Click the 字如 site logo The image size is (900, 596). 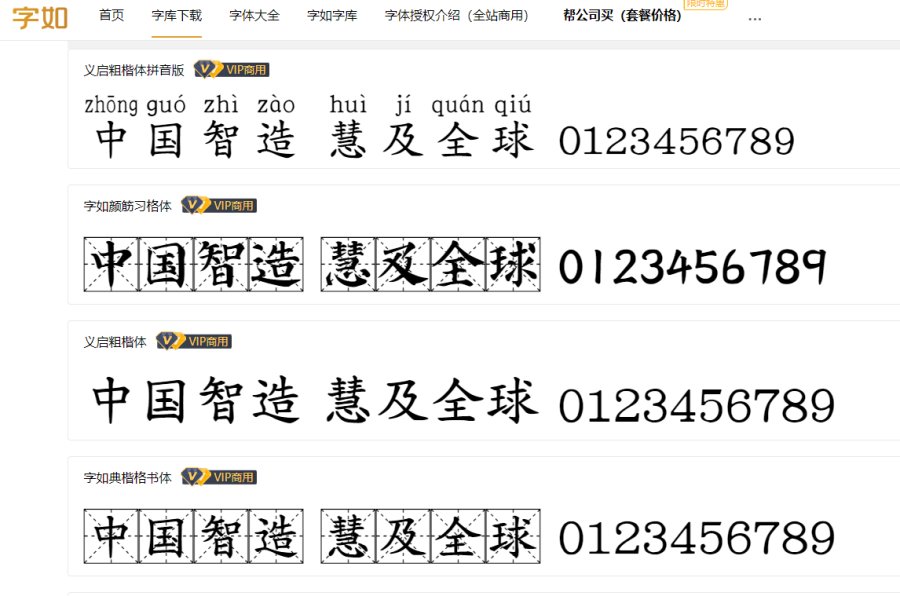click(40, 17)
